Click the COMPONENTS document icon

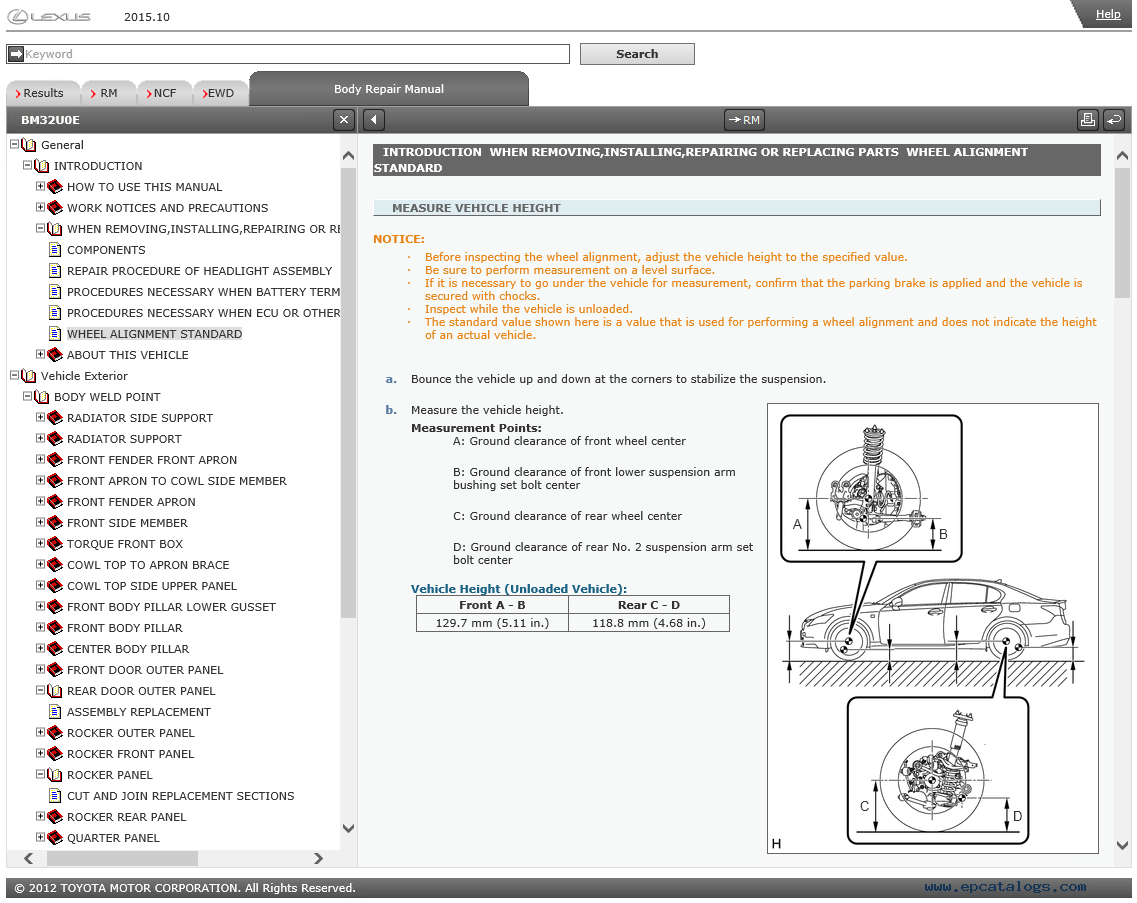pos(54,250)
